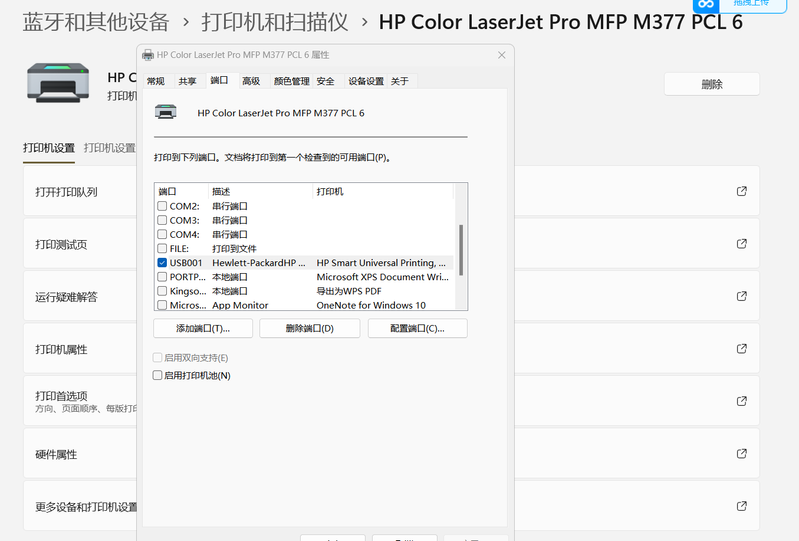Click the blue cloud upload icon
This screenshot has width=799, height=541.
[x=705, y=6]
